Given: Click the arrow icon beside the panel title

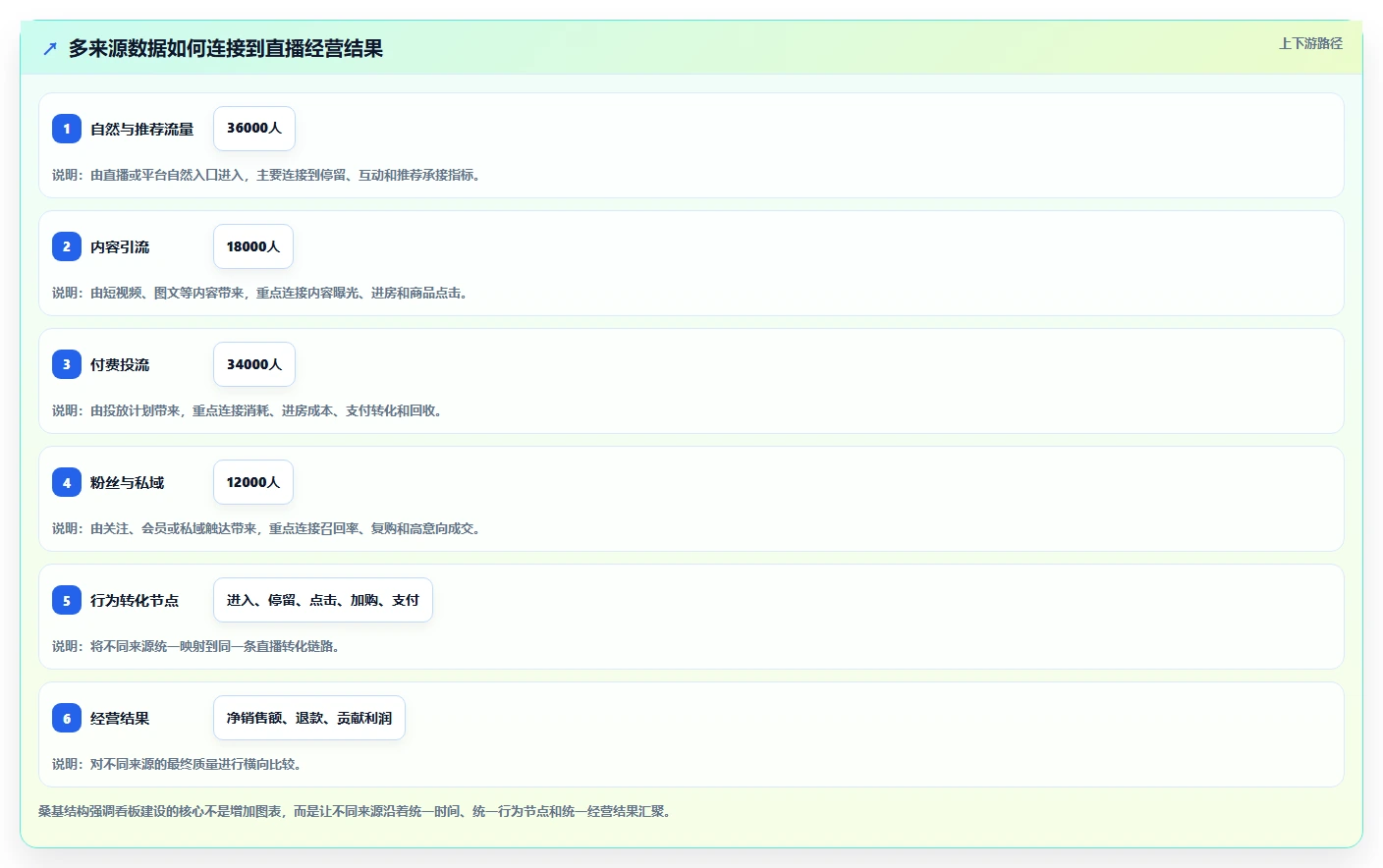Looking at the screenshot, I should point(50,48).
